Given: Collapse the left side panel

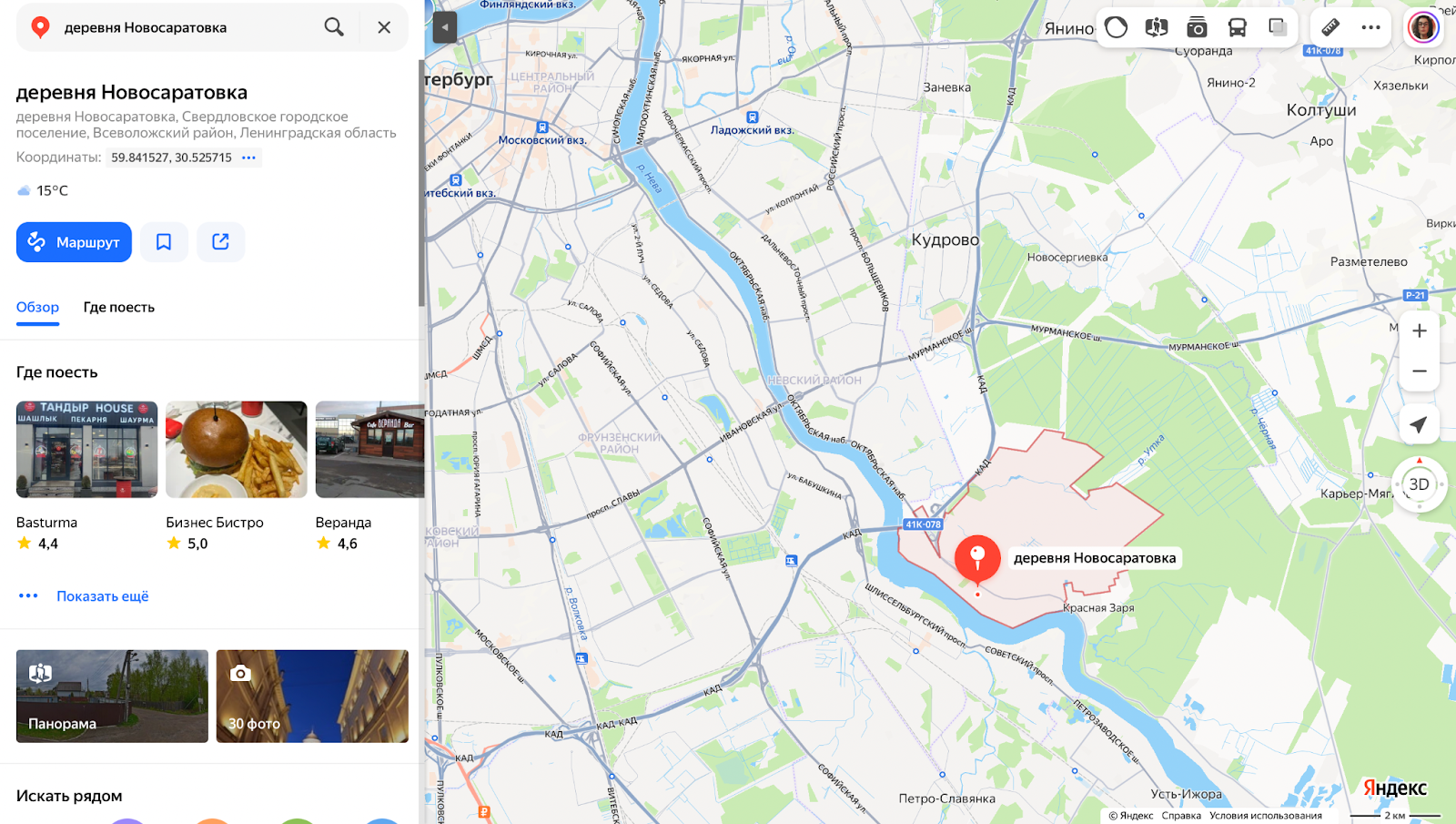Looking at the screenshot, I should click(x=445, y=27).
